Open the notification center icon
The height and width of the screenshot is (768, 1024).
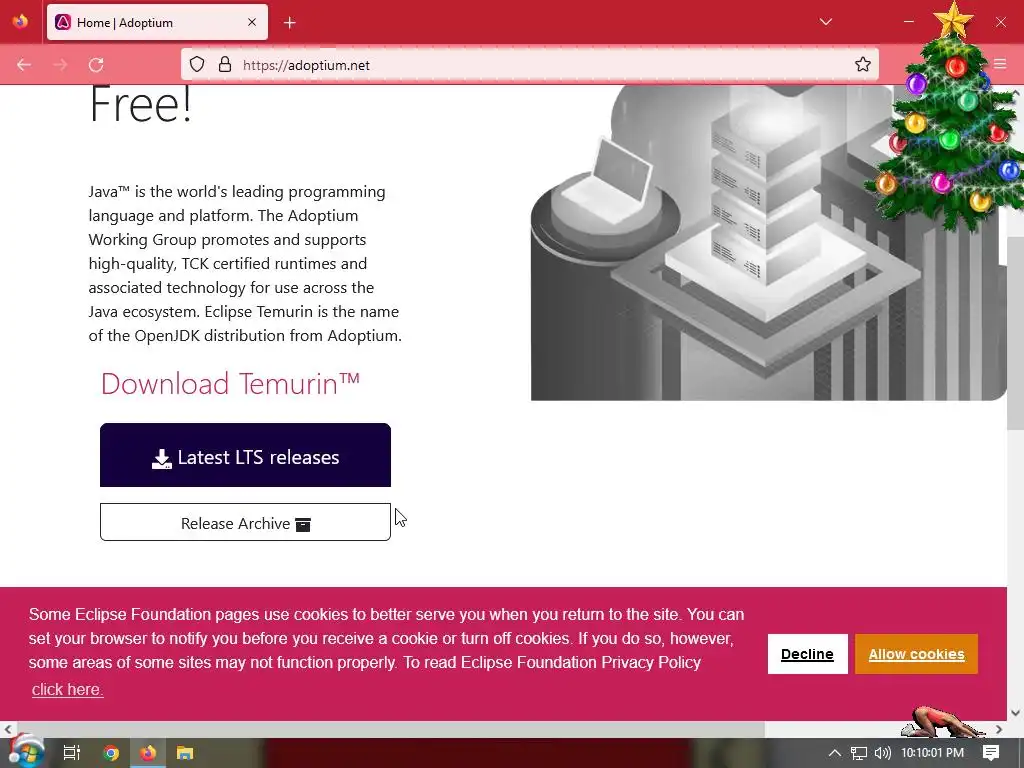(x=991, y=753)
